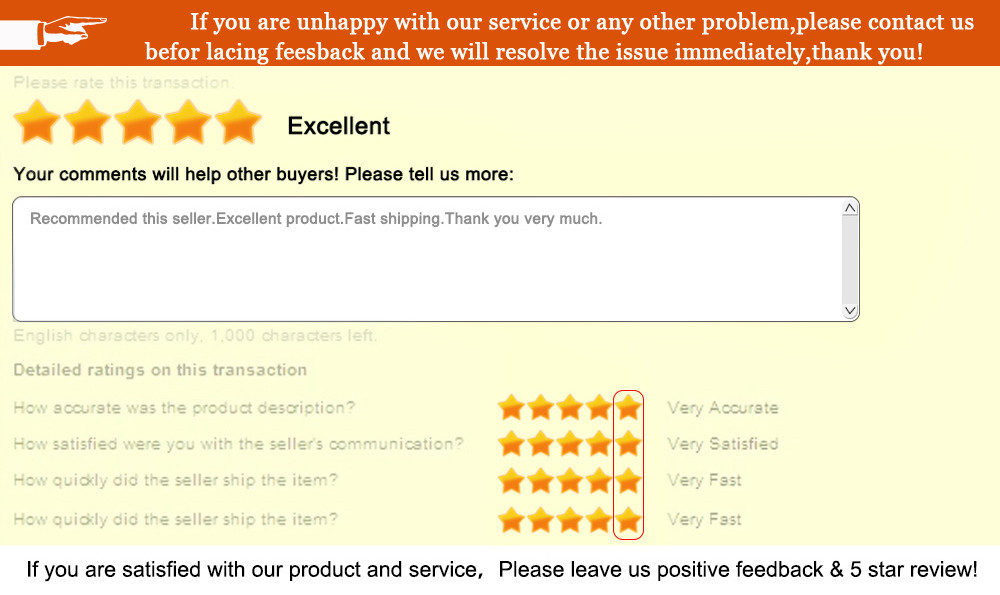This screenshot has height=595, width=1000.
Task: Set last row shipping rating to two stars
Action: (x=541, y=520)
